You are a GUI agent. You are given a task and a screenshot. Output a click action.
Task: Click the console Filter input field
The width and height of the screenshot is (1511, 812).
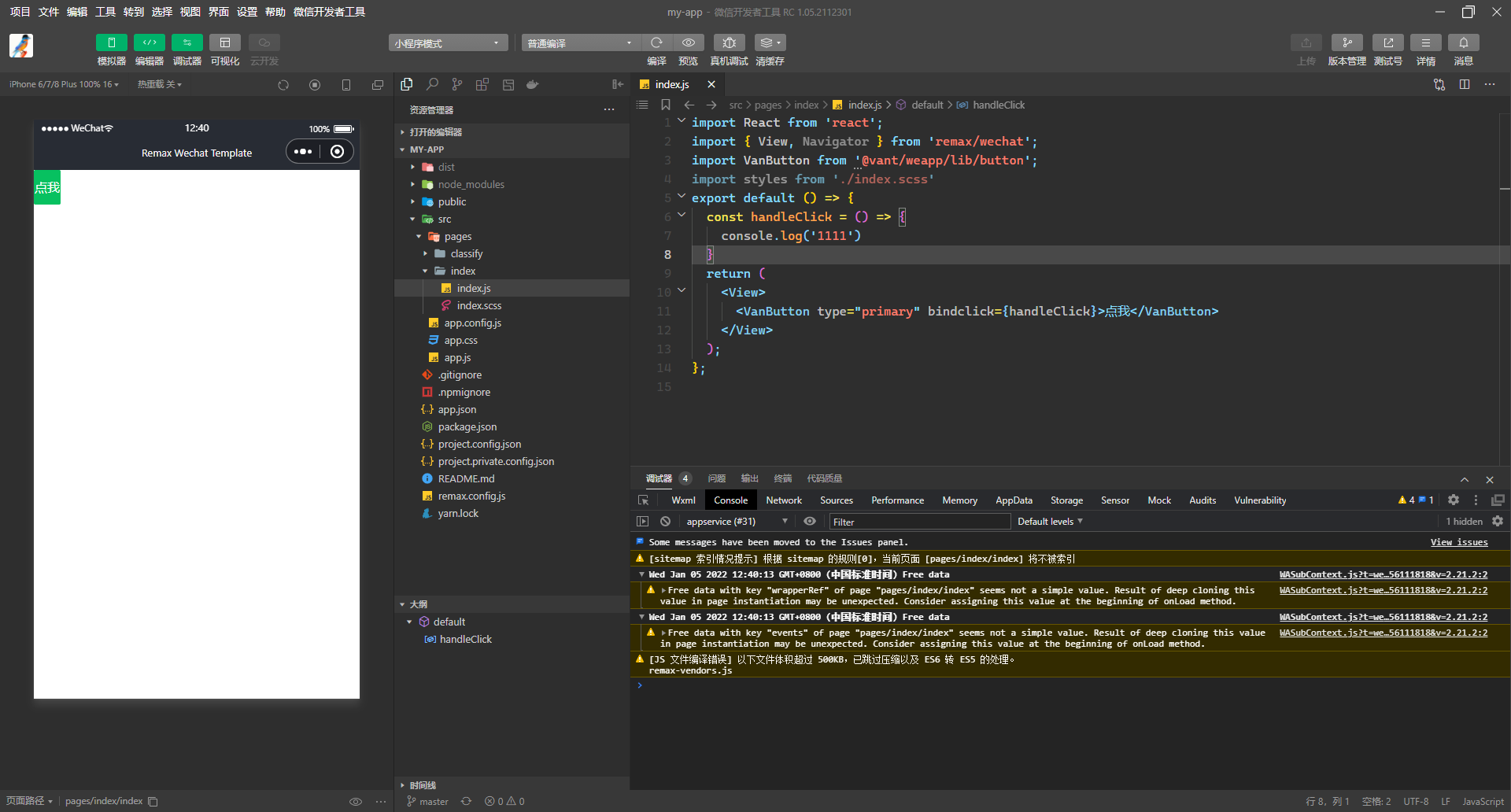point(919,521)
